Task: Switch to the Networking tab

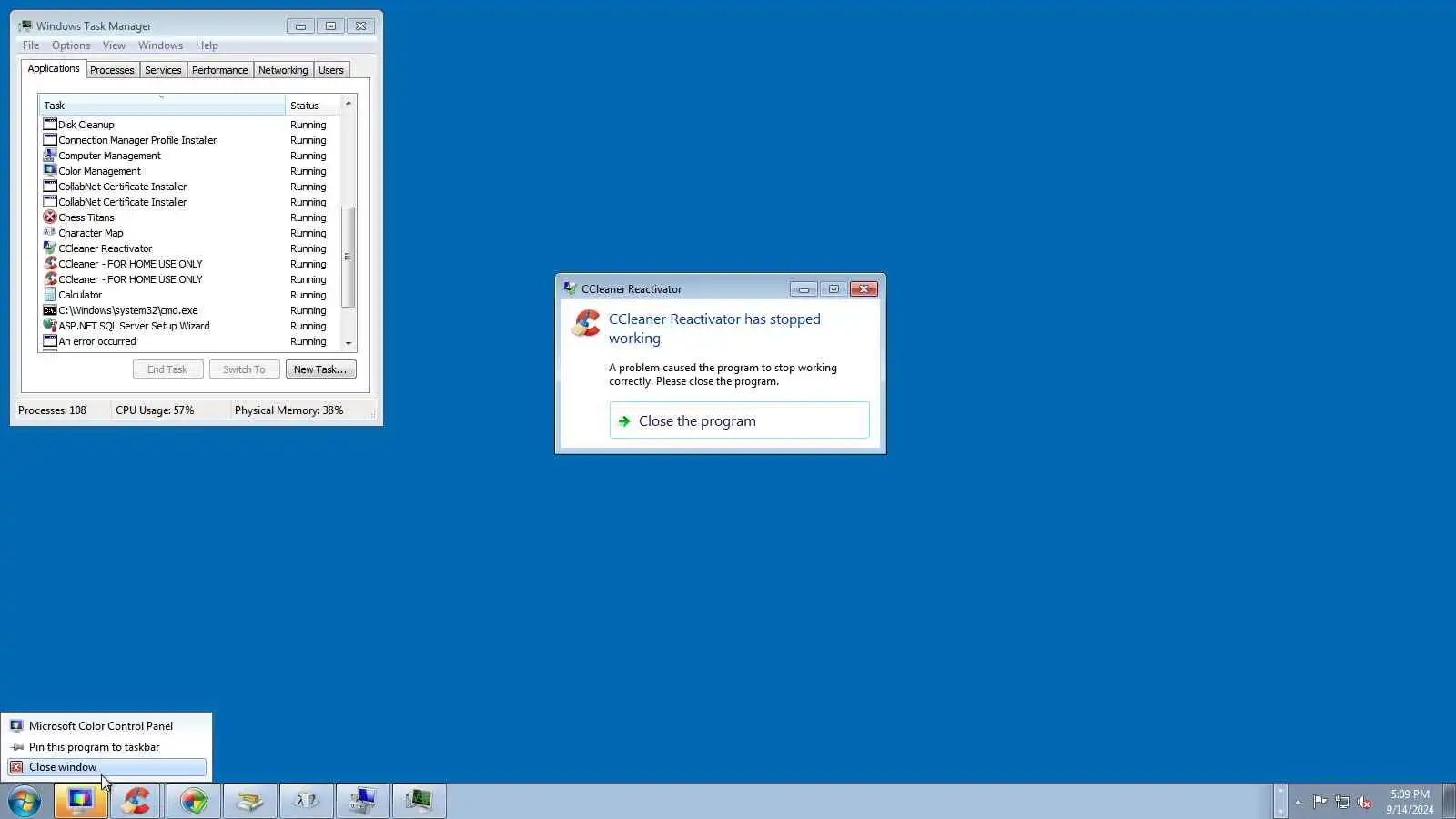Action: click(283, 70)
